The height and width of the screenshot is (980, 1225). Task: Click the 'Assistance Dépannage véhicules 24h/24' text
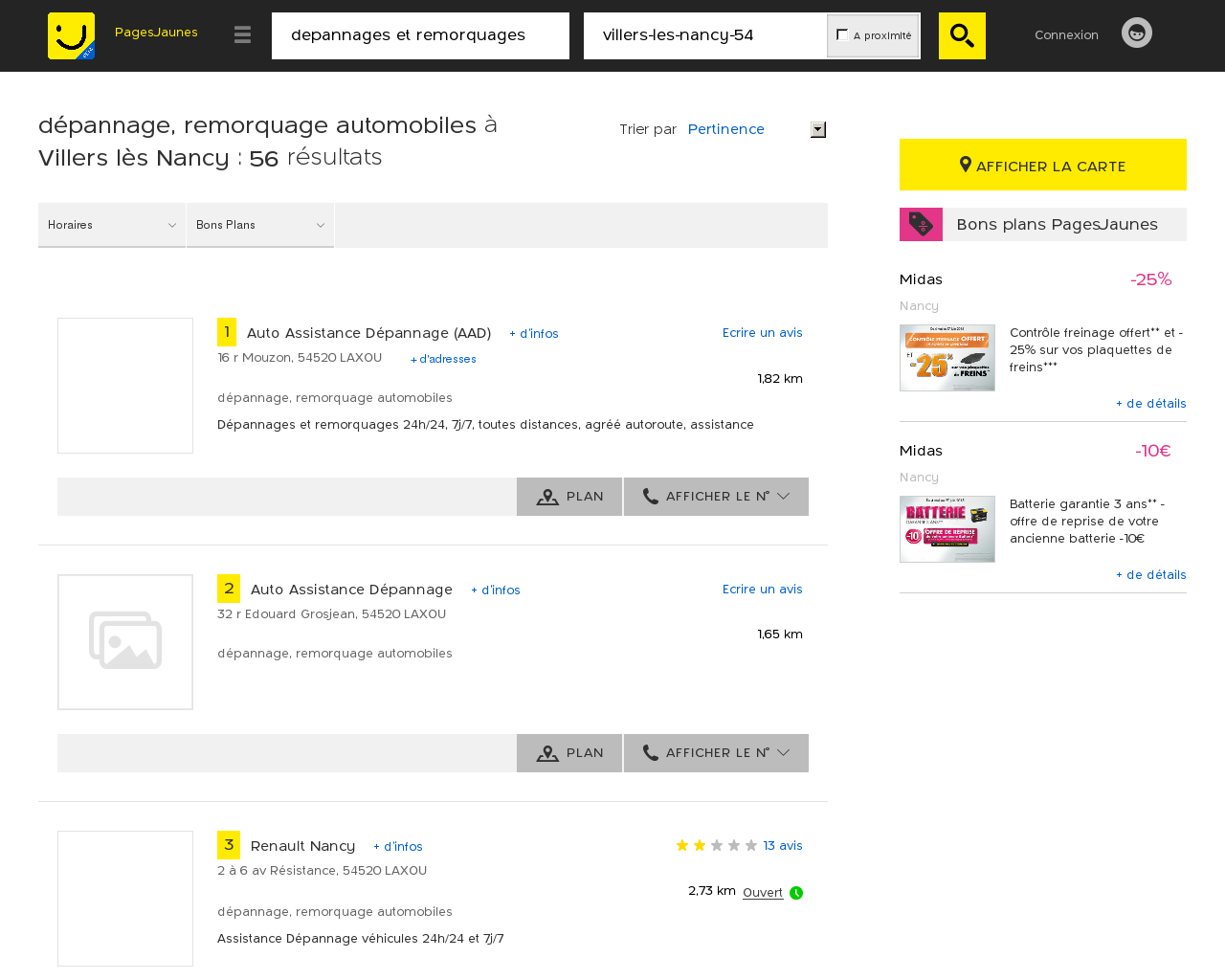361,939
